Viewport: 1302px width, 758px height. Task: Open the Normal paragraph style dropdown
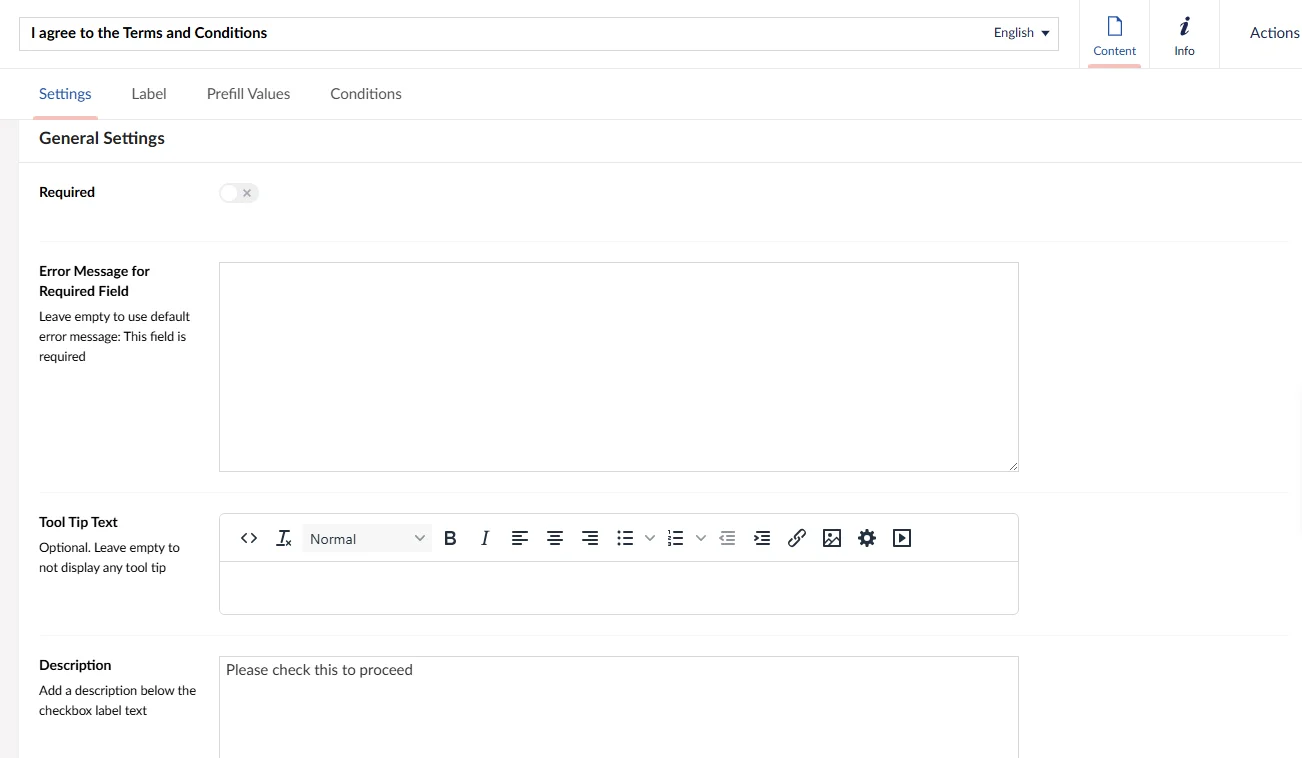367,538
